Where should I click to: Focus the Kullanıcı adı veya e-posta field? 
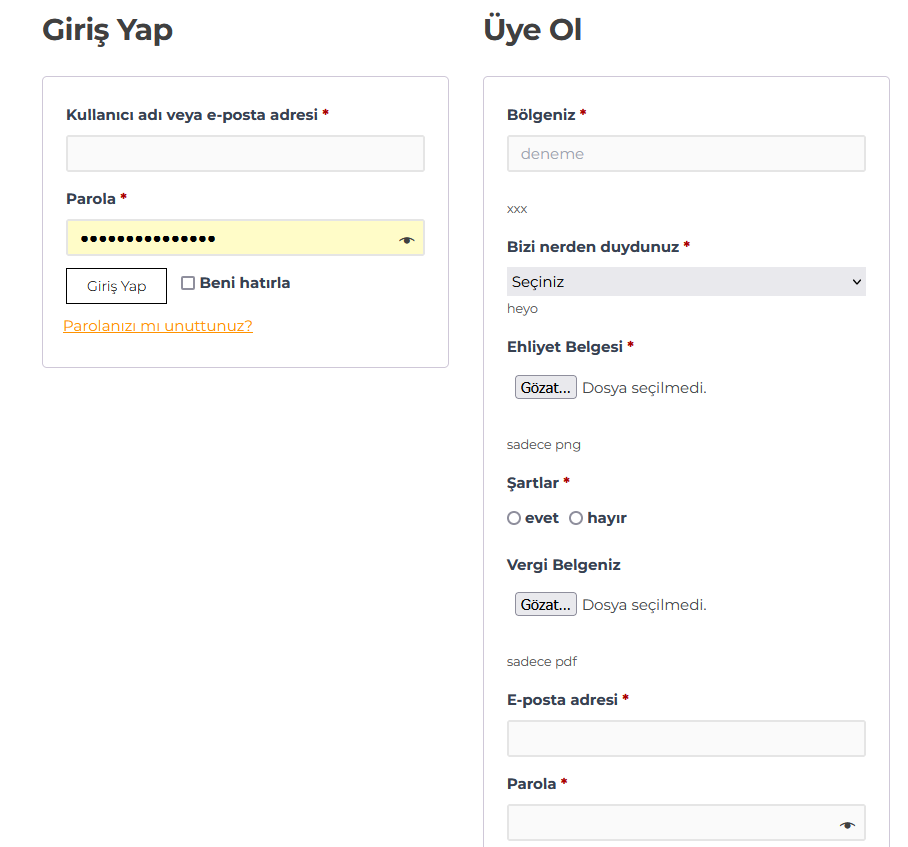[246, 153]
